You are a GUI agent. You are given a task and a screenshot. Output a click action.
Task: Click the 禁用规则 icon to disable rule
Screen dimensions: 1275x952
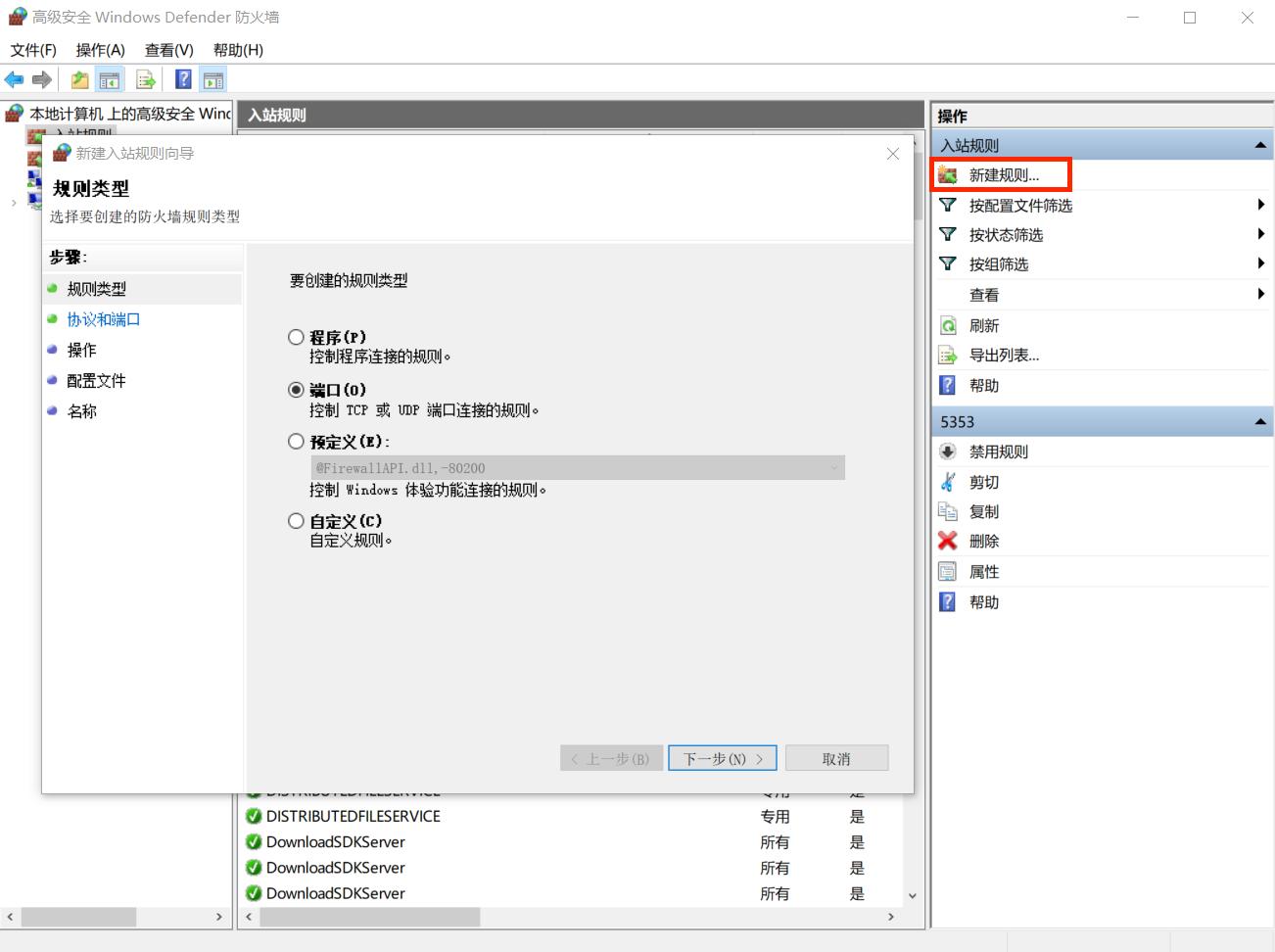[x=948, y=451]
